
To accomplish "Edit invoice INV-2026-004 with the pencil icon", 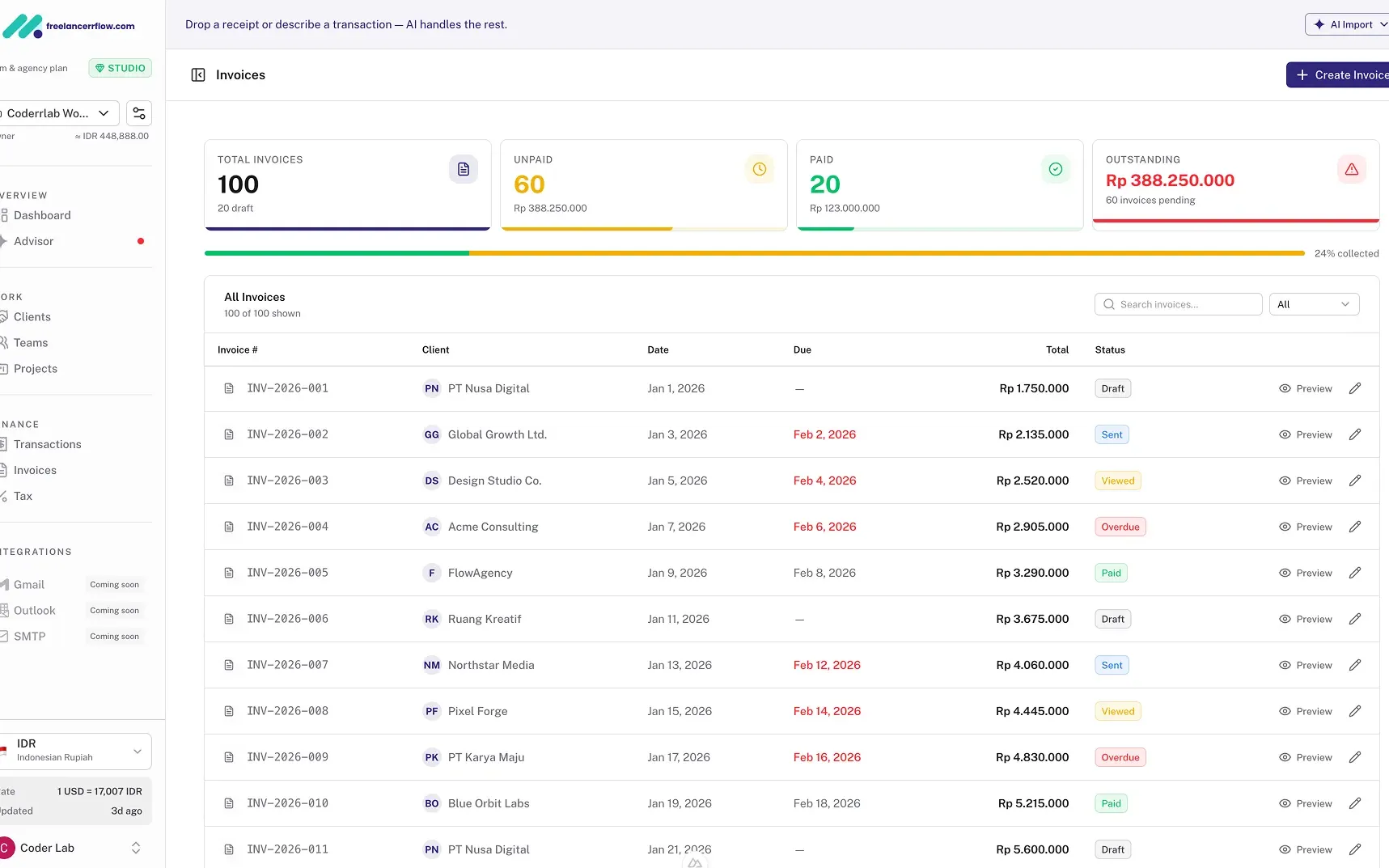I will click(x=1356, y=526).
